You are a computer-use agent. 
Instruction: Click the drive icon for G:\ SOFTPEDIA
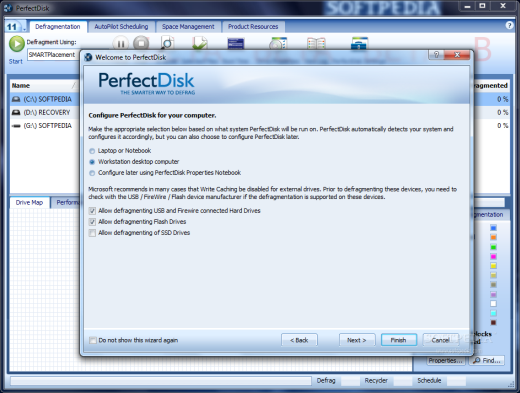click(16, 126)
